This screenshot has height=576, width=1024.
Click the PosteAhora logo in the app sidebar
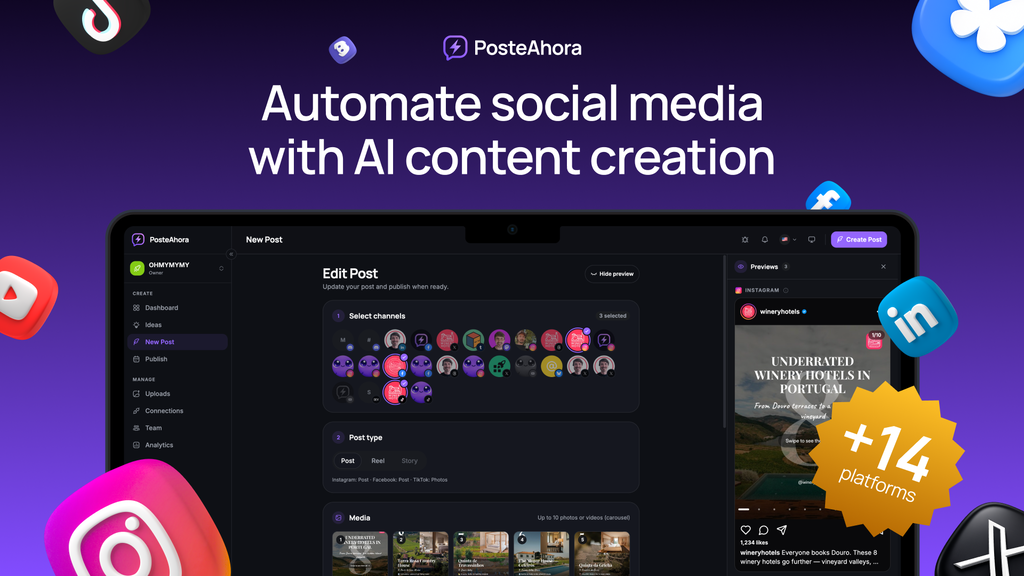[x=160, y=240]
